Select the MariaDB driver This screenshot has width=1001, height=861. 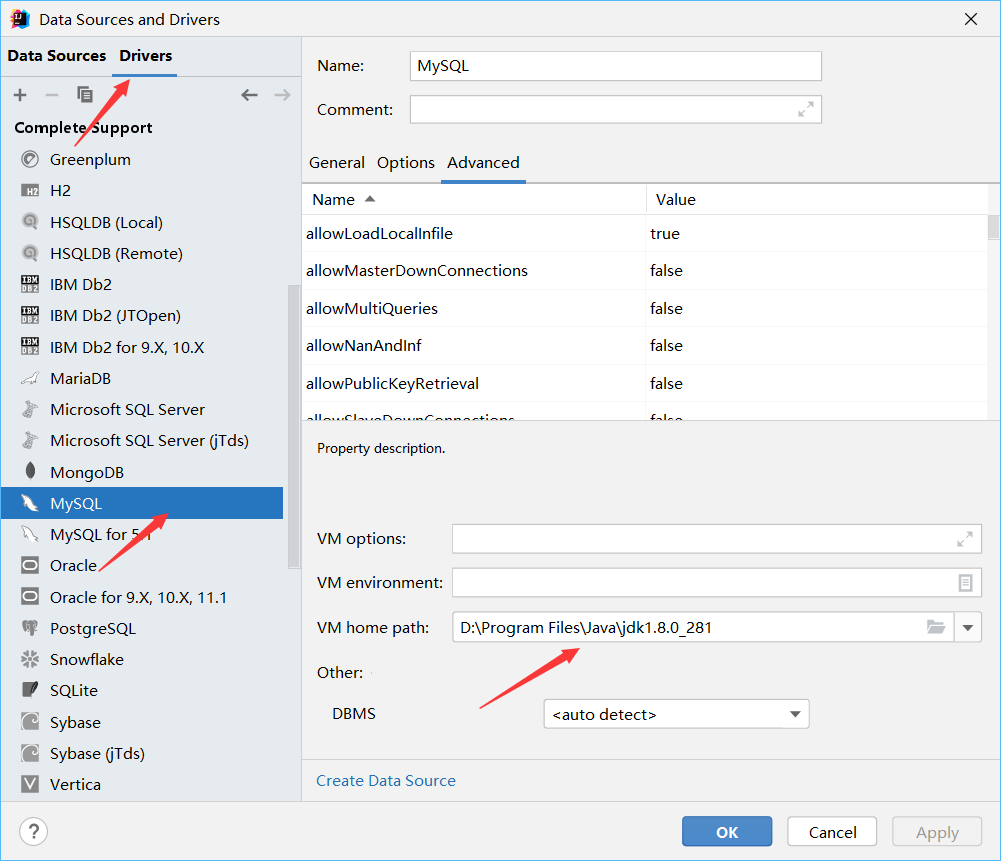(x=142, y=378)
